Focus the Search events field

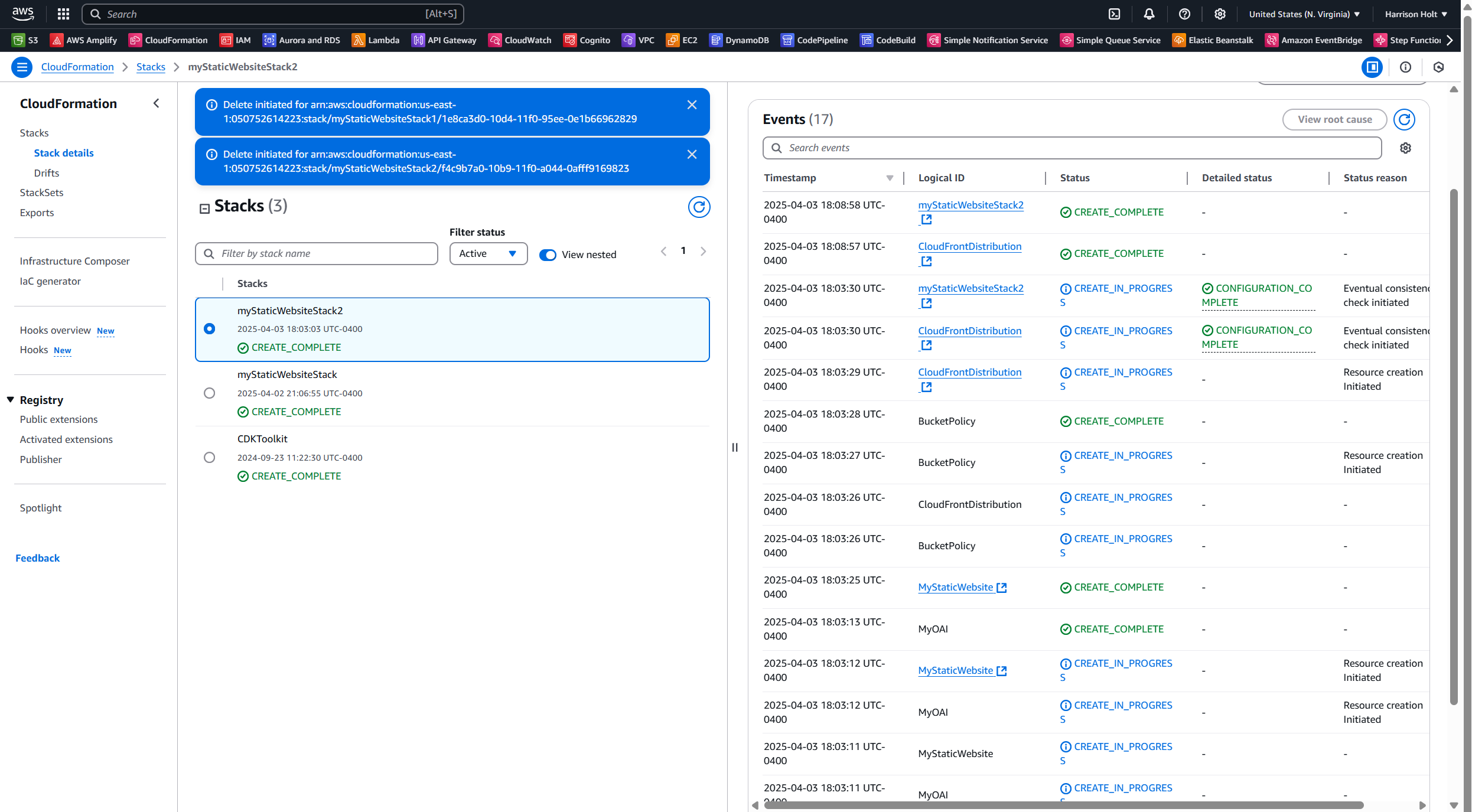click(x=1072, y=148)
